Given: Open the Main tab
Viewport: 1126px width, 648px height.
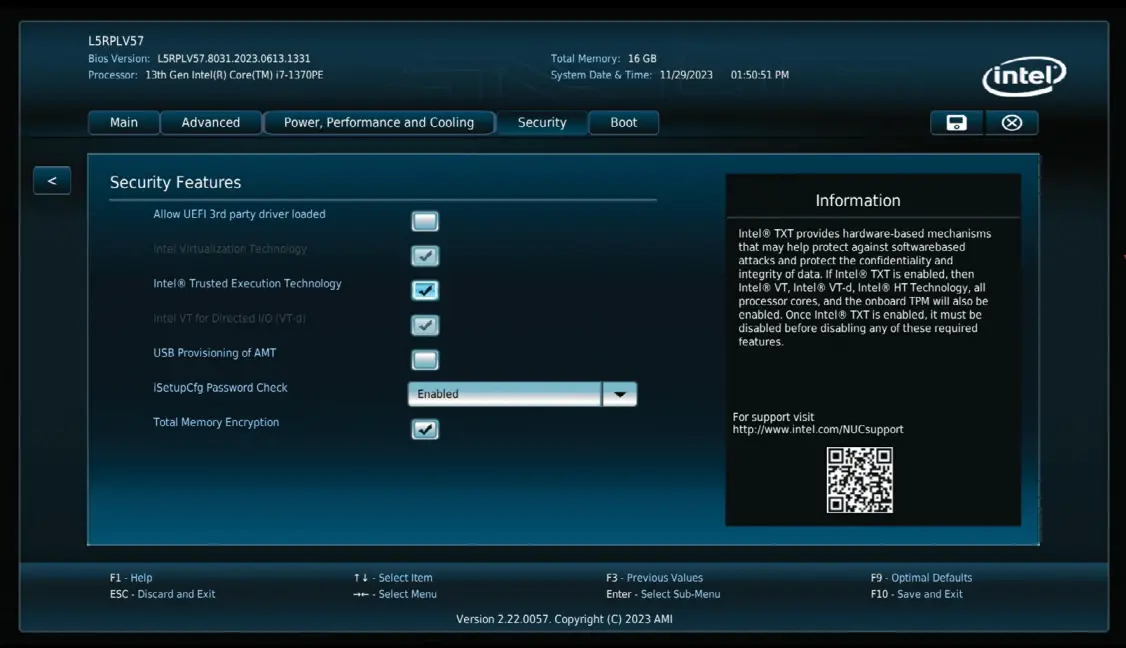Looking at the screenshot, I should 124,123.
